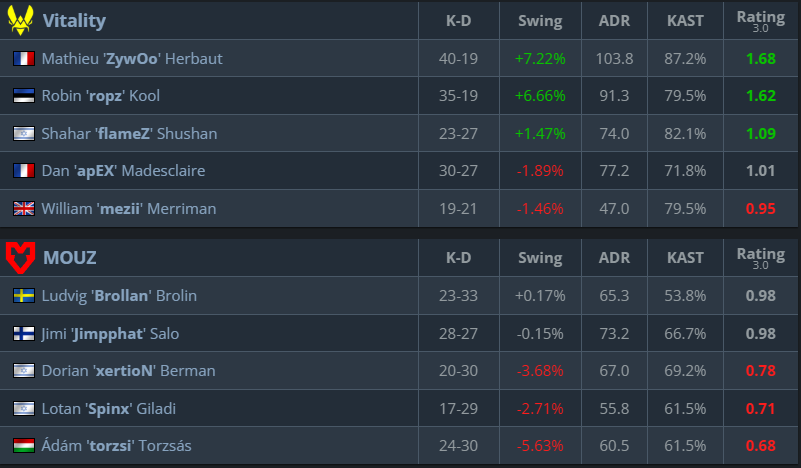Click the UK flag beside mezii
Screen dimensions: 801x468
24,209
